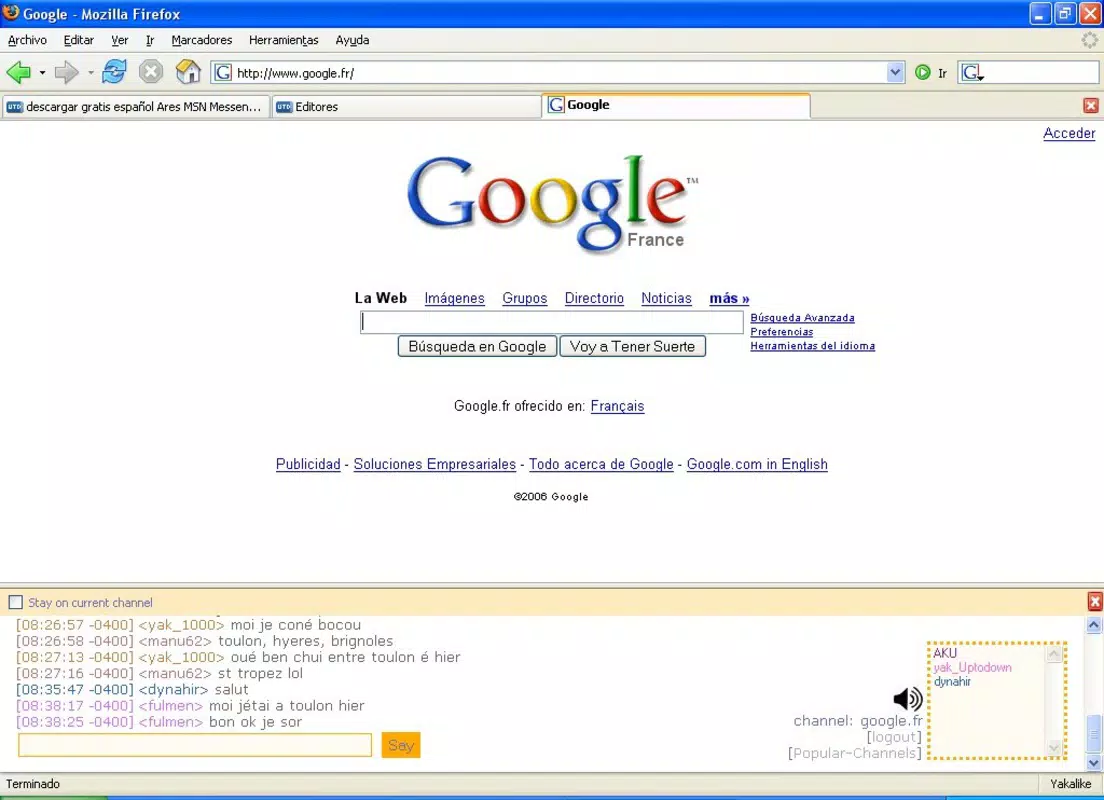
Task: Click the La Web search category label
Action: click(x=381, y=298)
